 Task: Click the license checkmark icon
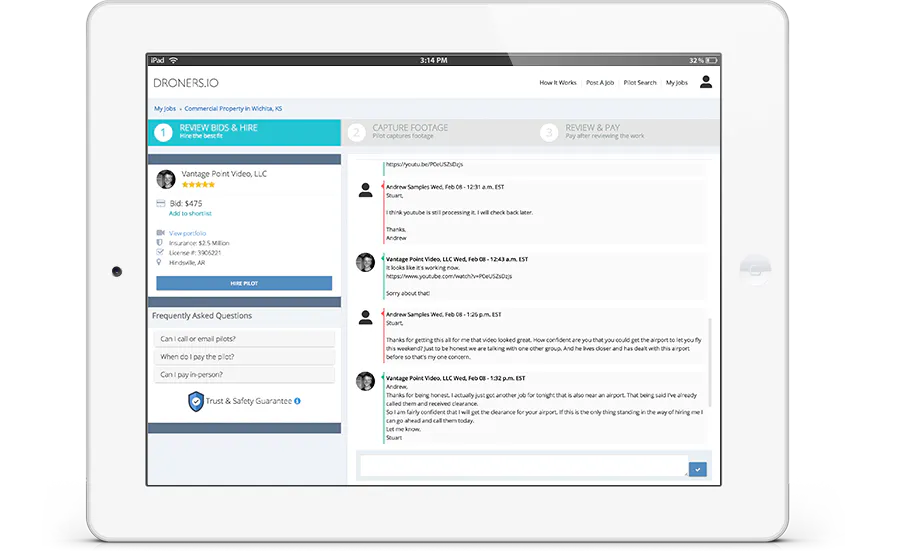pyautogui.click(x=160, y=252)
